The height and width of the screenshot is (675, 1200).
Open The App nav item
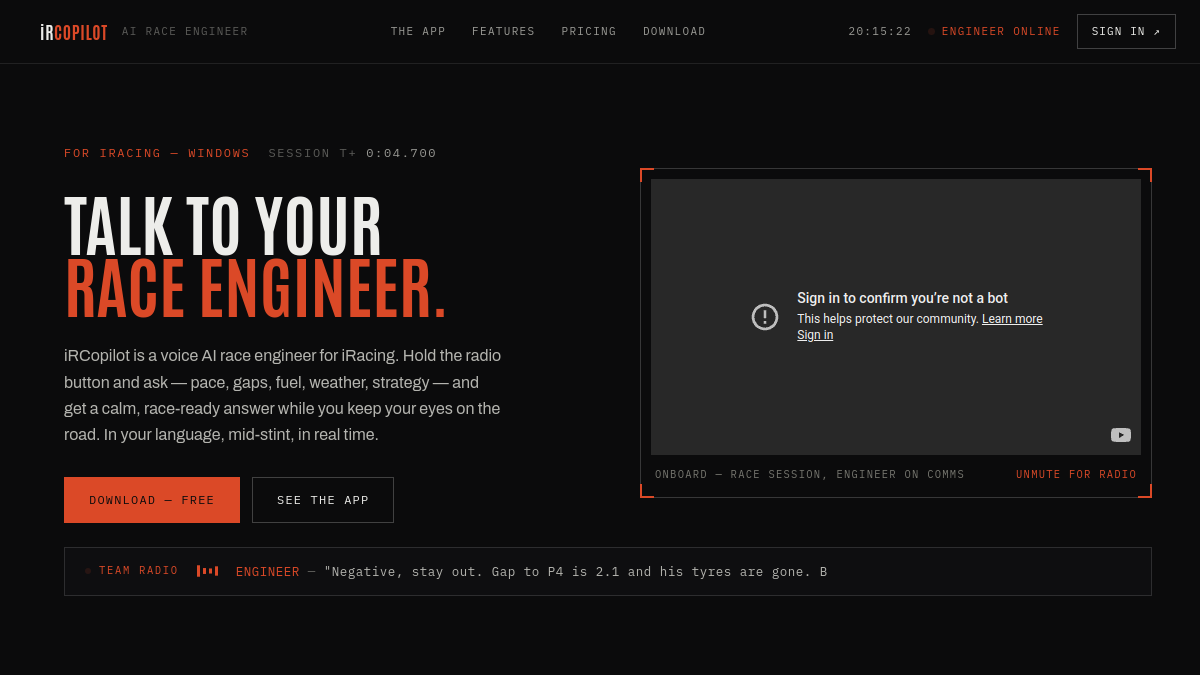[x=418, y=32]
